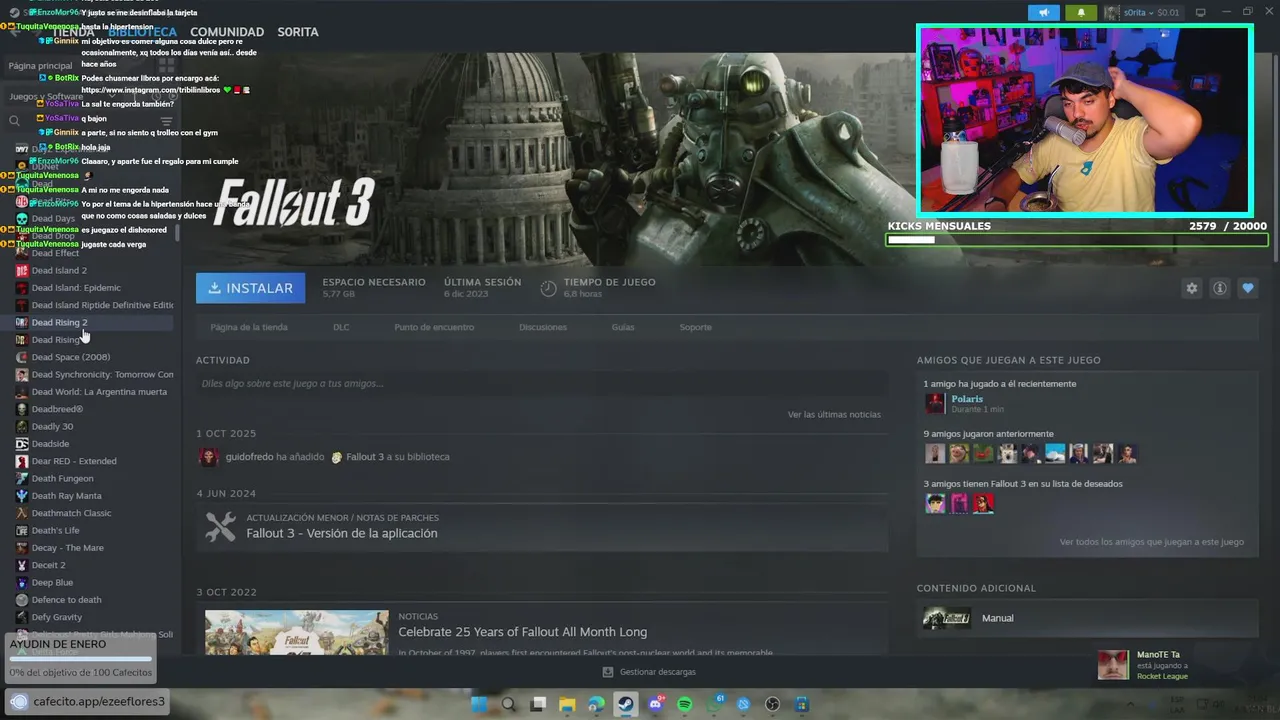Click the first avatar under amigos jugaron anteriormente
The height and width of the screenshot is (720, 1280).
tap(935, 453)
